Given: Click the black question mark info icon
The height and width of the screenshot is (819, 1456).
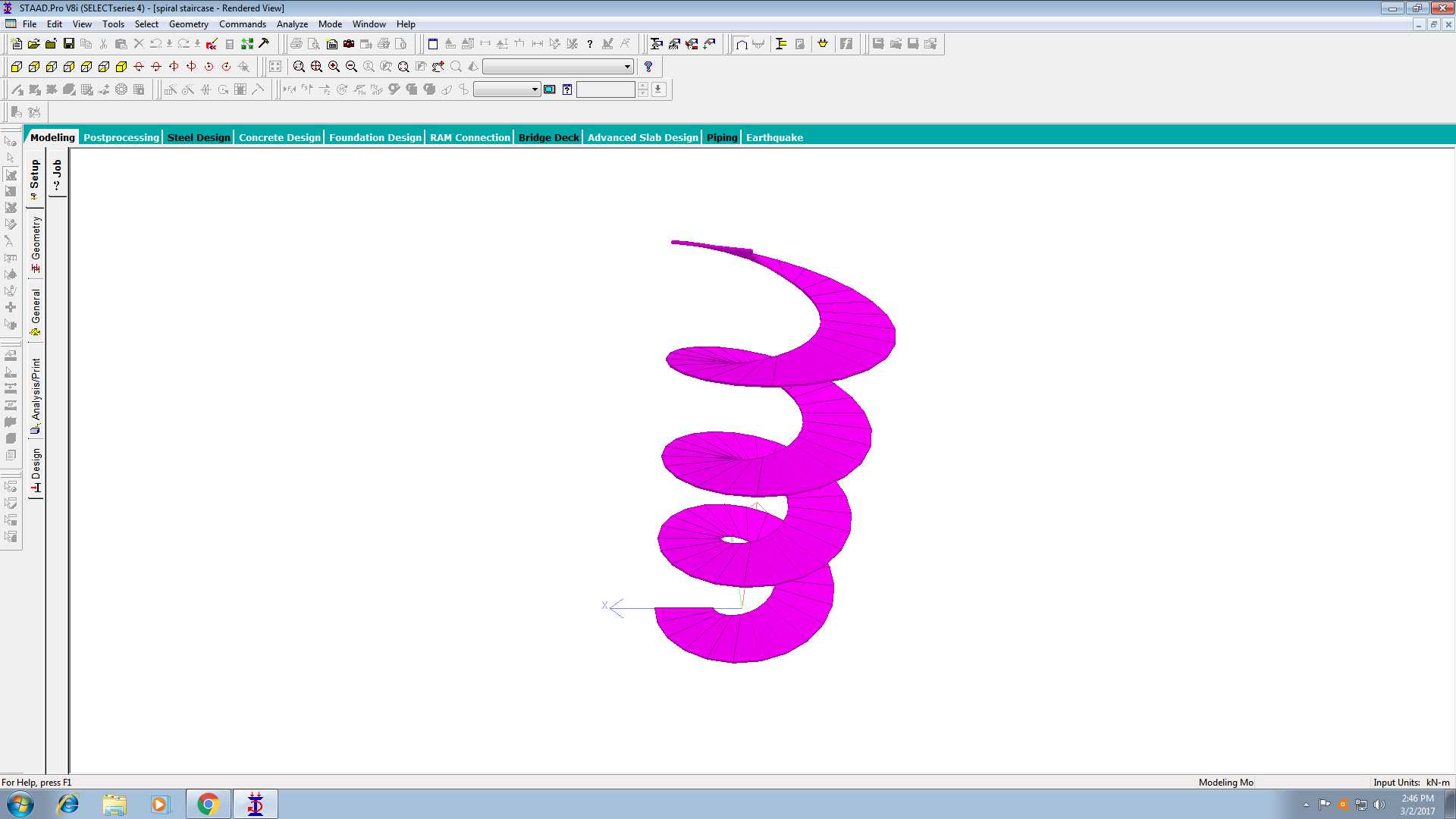Looking at the screenshot, I should [x=590, y=44].
